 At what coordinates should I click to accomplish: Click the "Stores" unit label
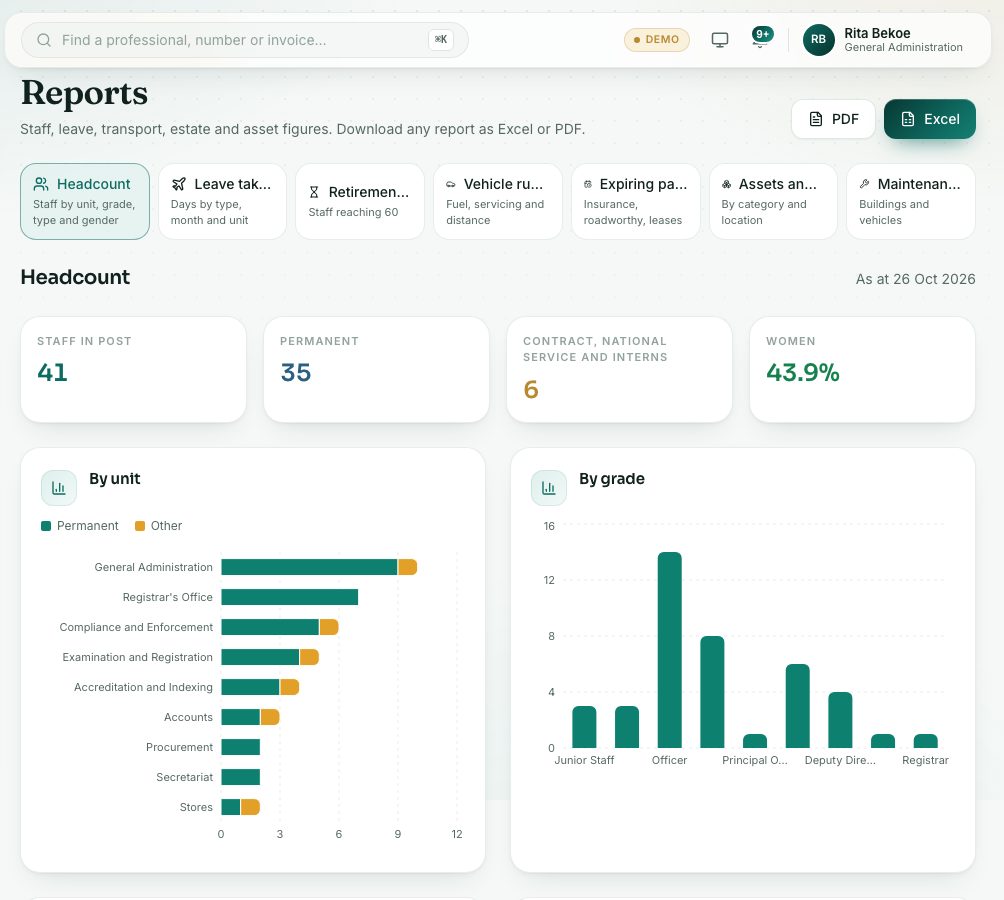point(196,807)
